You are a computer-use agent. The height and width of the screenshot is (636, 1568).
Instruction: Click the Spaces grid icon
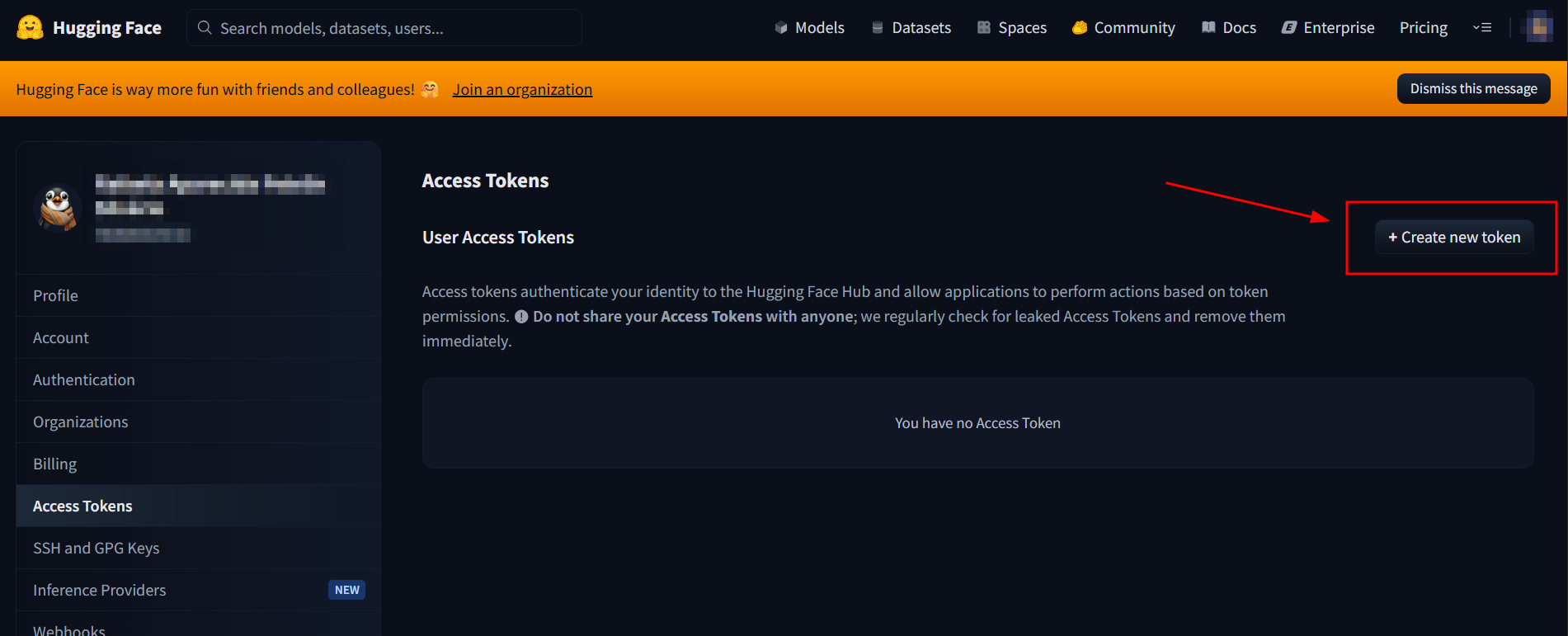(984, 28)
